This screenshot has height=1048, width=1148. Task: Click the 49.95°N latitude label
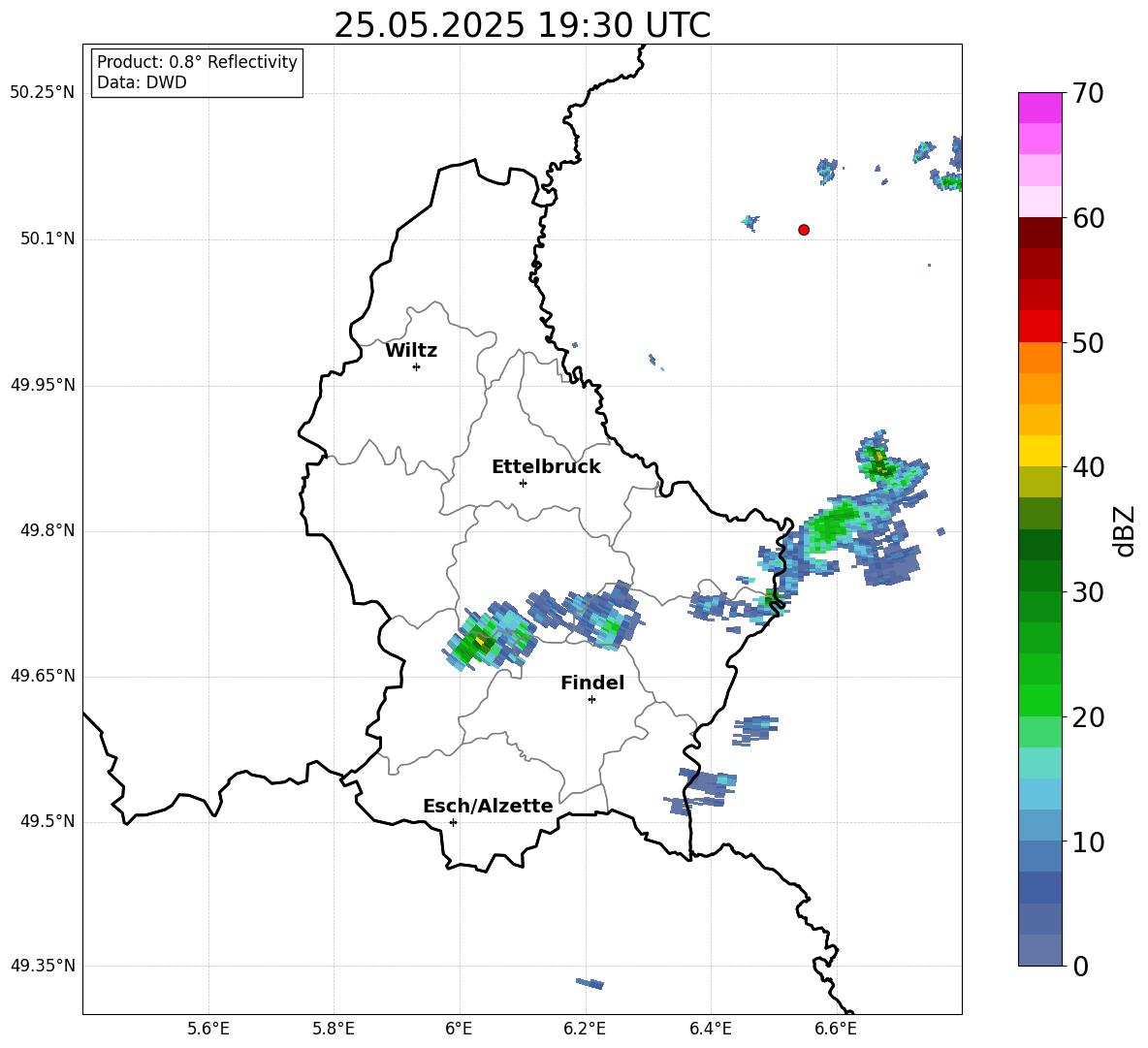[43, 385]
